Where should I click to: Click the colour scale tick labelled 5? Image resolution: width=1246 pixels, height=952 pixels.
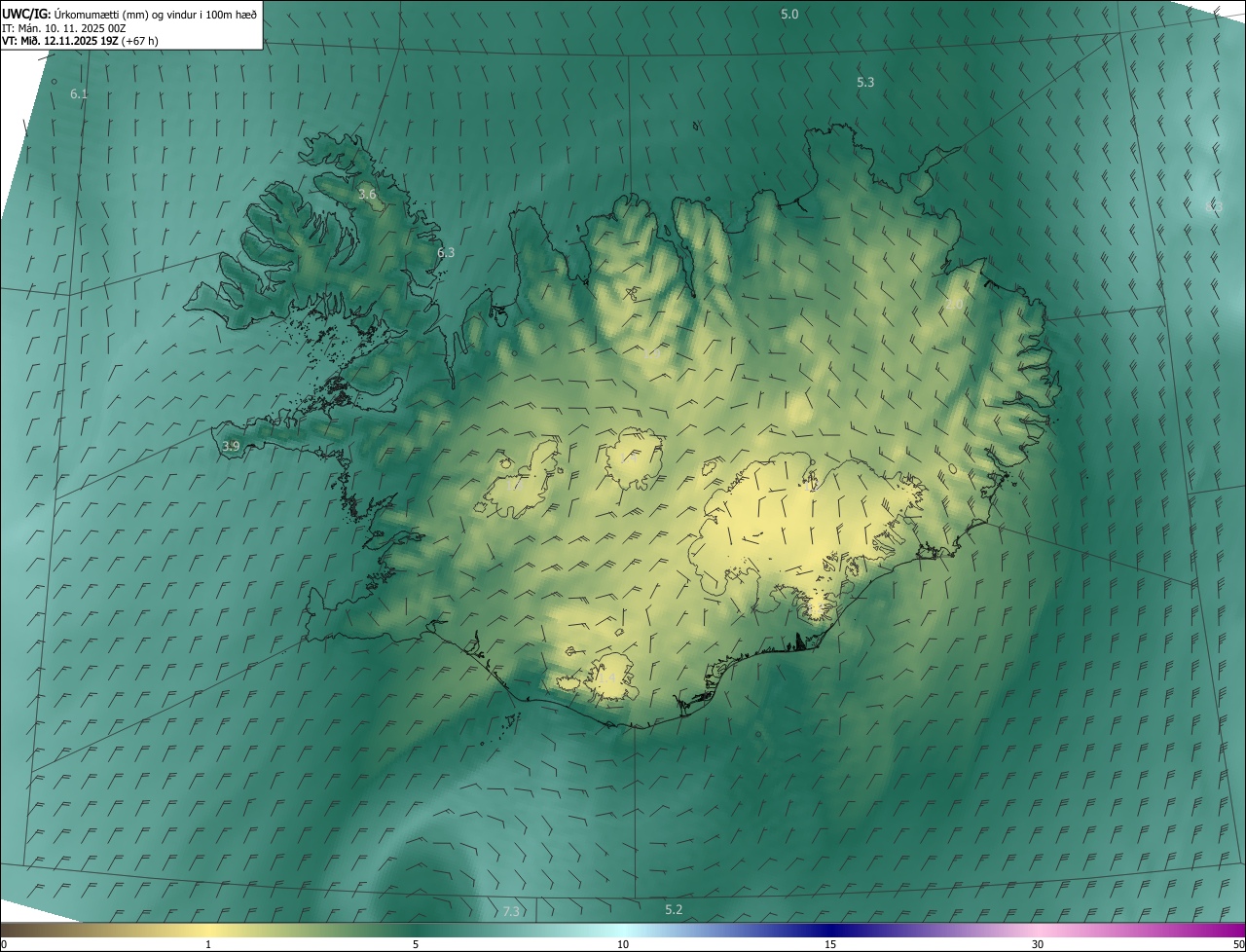(x=416, y=944)
